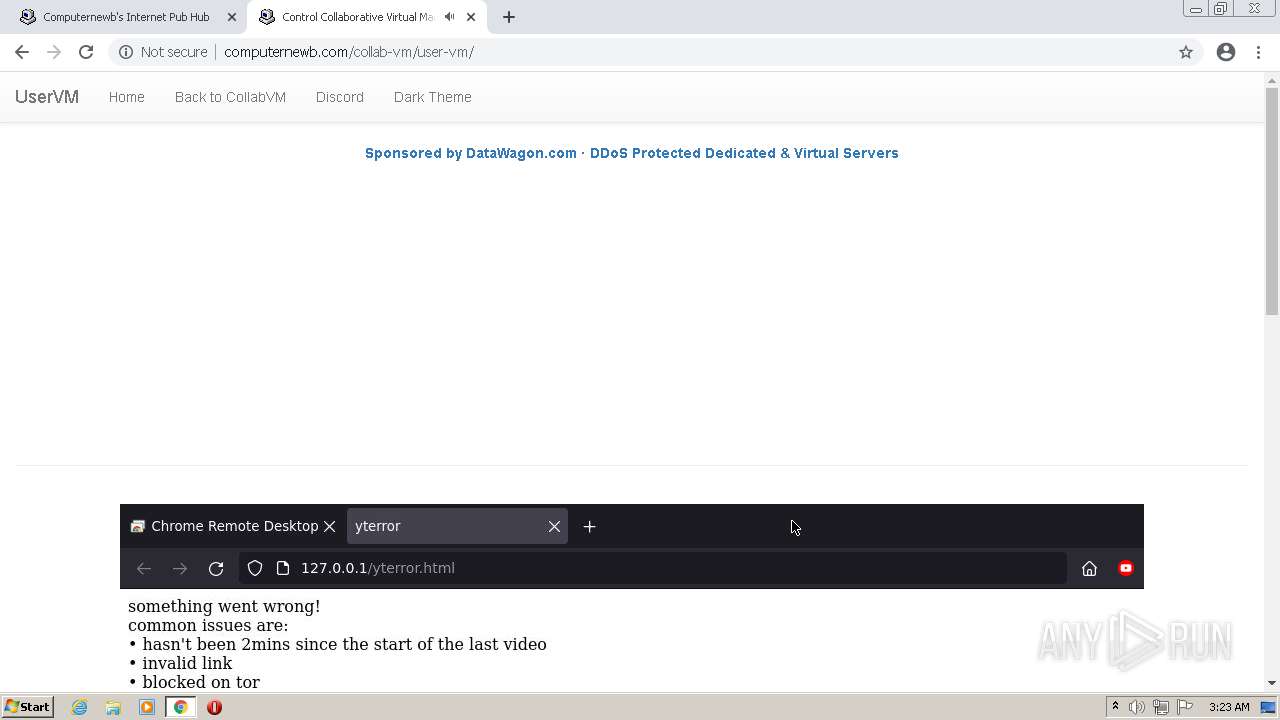Click the "something went wrong!" text
The width and height of the screenshot is (1280, 720).
(x=224, y=606)
